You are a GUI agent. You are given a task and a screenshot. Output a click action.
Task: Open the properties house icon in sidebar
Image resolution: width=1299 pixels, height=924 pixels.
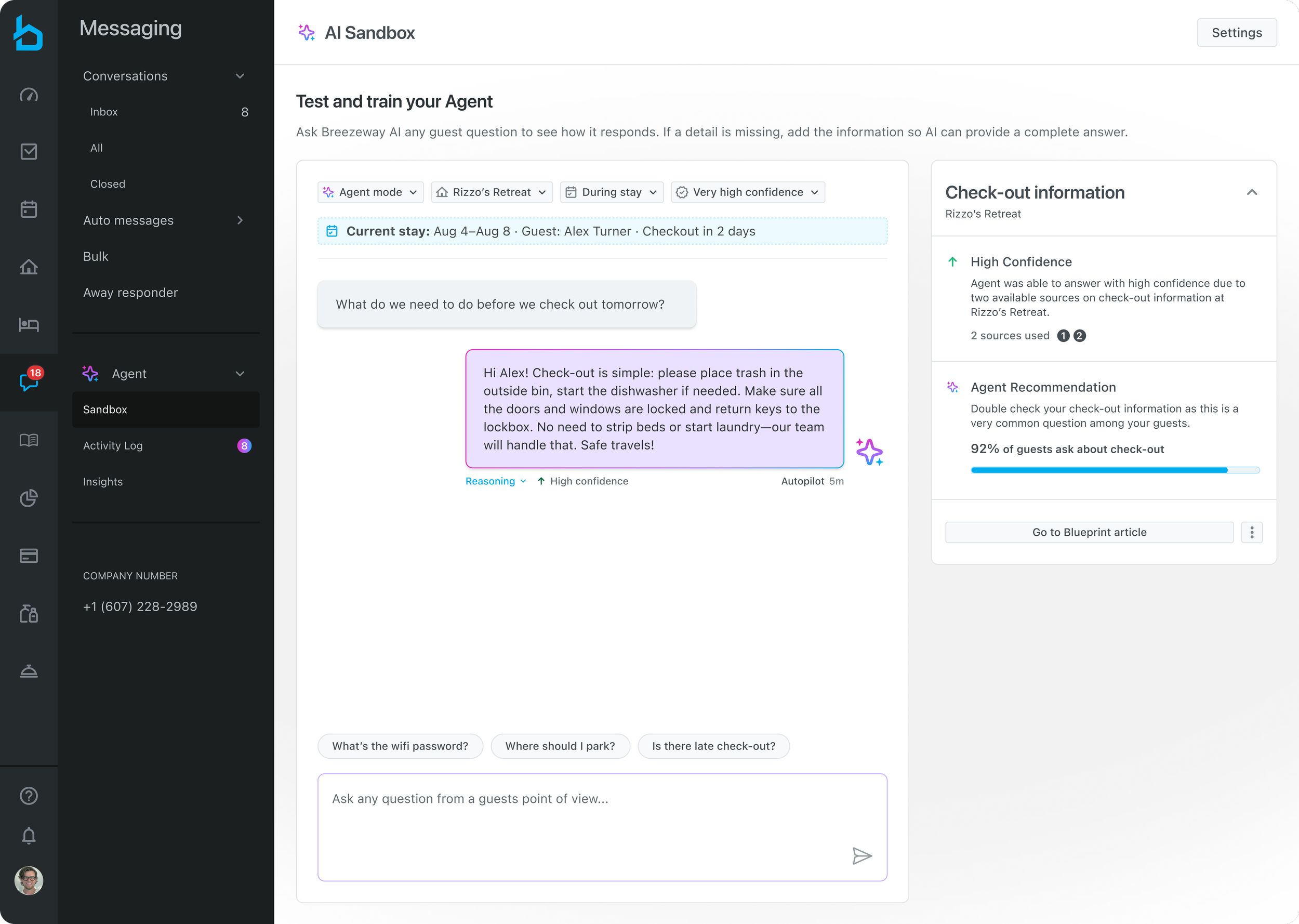coord(29,267)
